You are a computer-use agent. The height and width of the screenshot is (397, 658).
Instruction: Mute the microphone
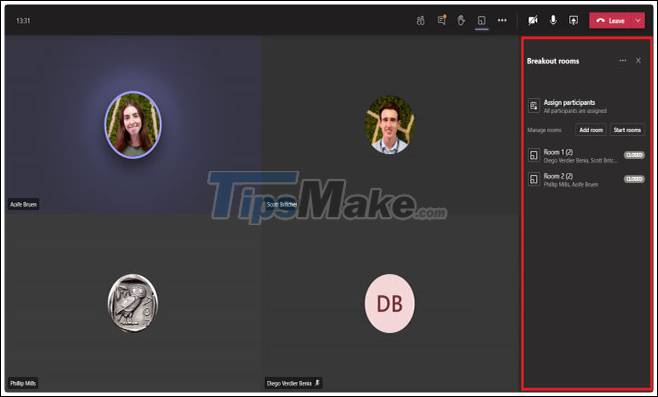(553, 20)
